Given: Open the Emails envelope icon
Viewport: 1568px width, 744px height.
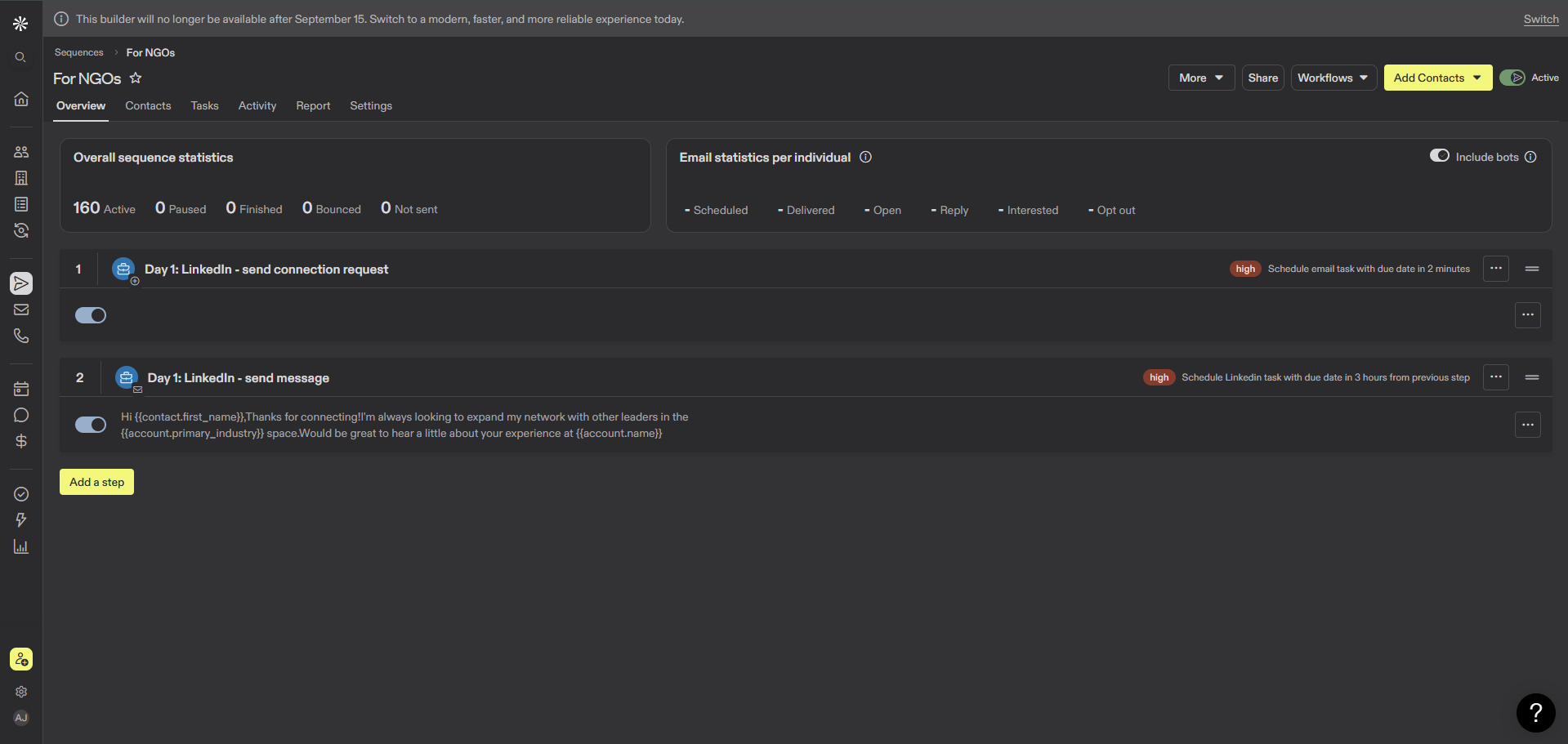Looking at the screenshot, I should pos(21,310).
